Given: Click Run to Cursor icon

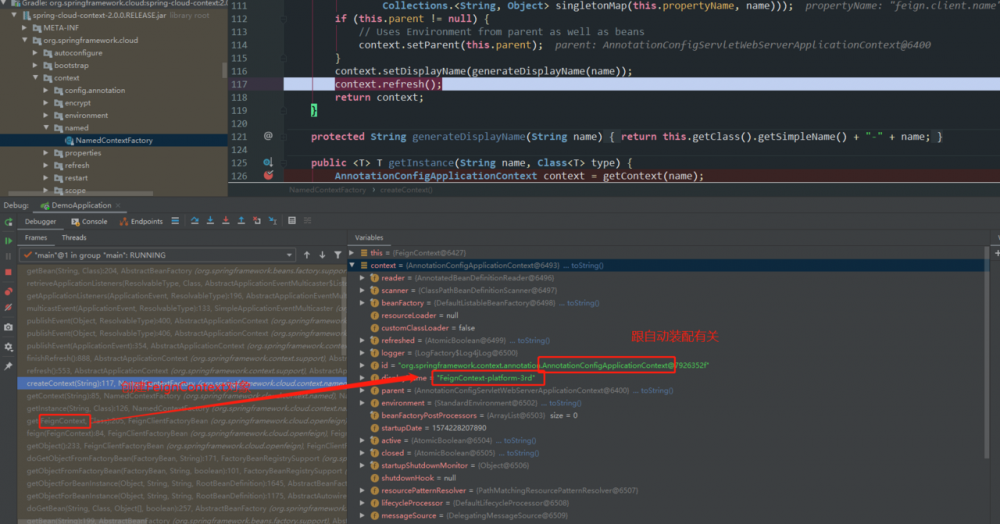Looking at the screenshot, I should tap(273, 221).
